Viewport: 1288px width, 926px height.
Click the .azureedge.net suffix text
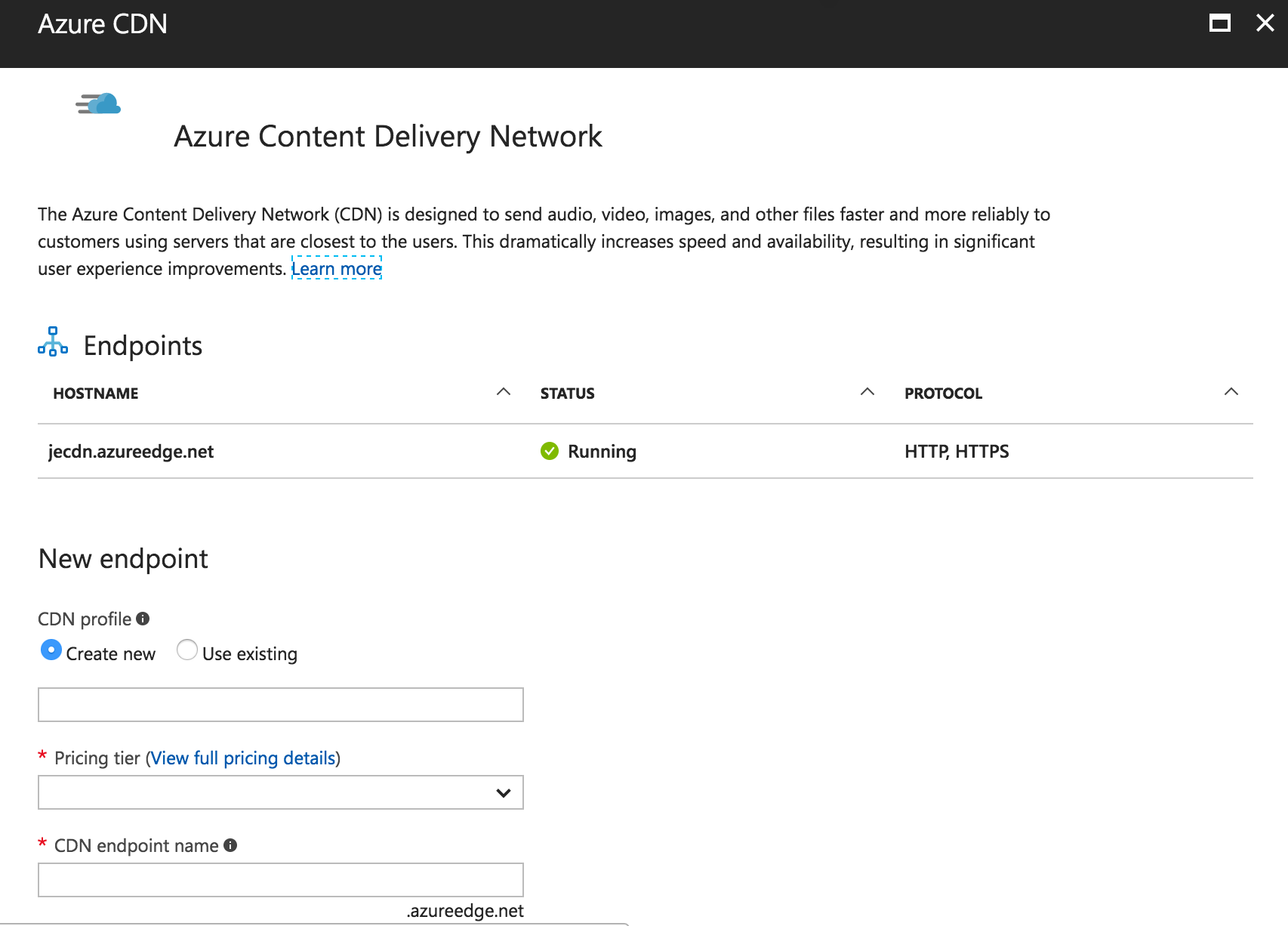465,911
